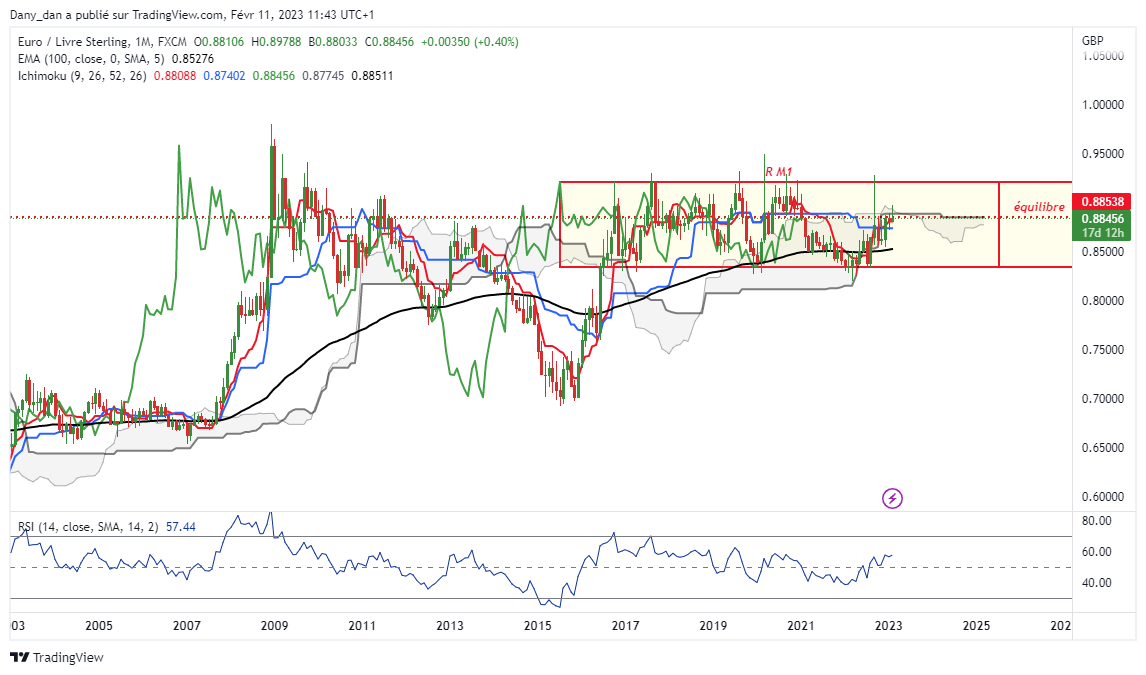1146x675 pixels.
Task: Click the 0.65000 price axis label
Action: (1102, 448)
